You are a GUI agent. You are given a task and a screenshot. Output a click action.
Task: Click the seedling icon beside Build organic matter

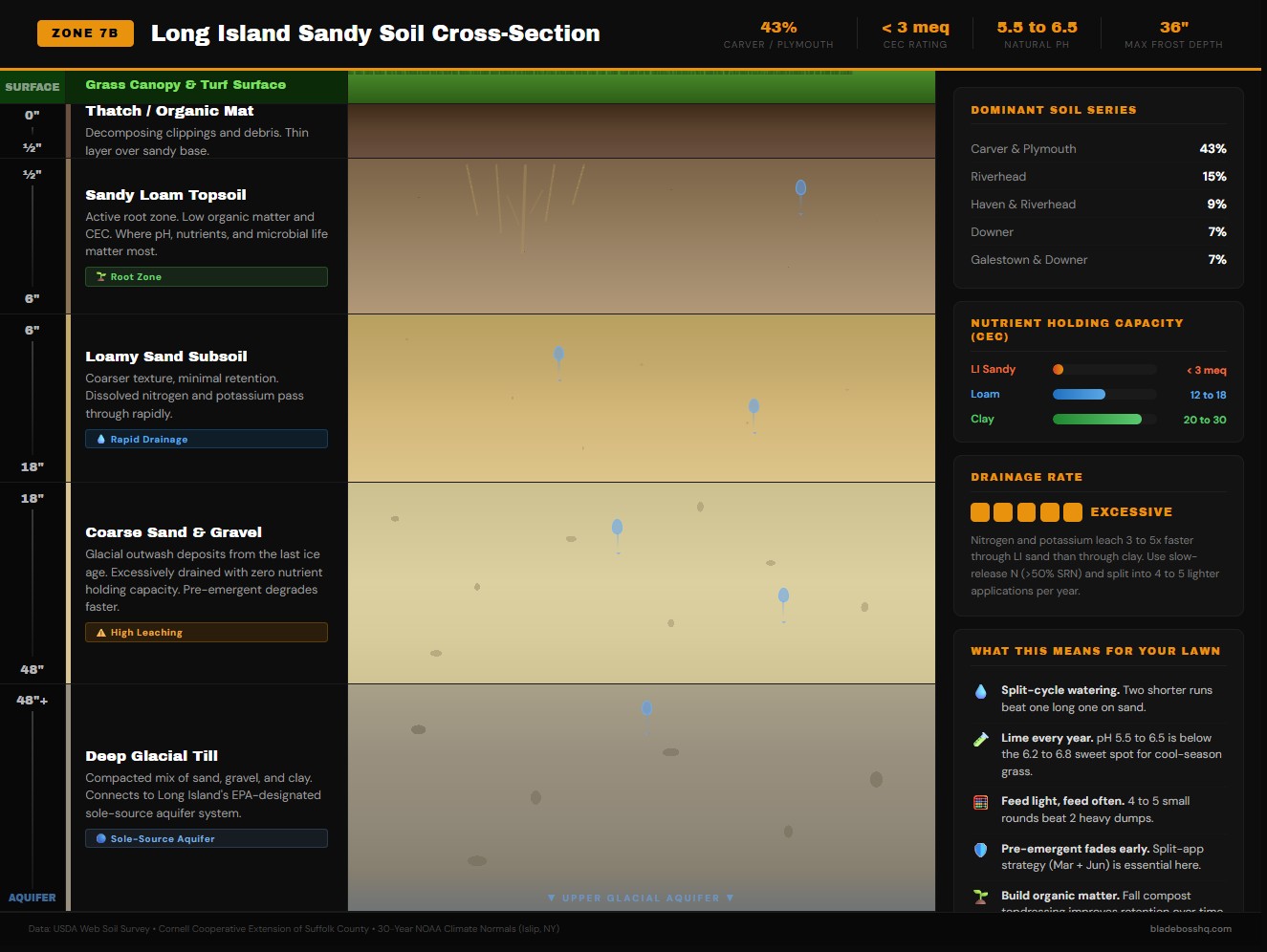(x=980, y=897)
